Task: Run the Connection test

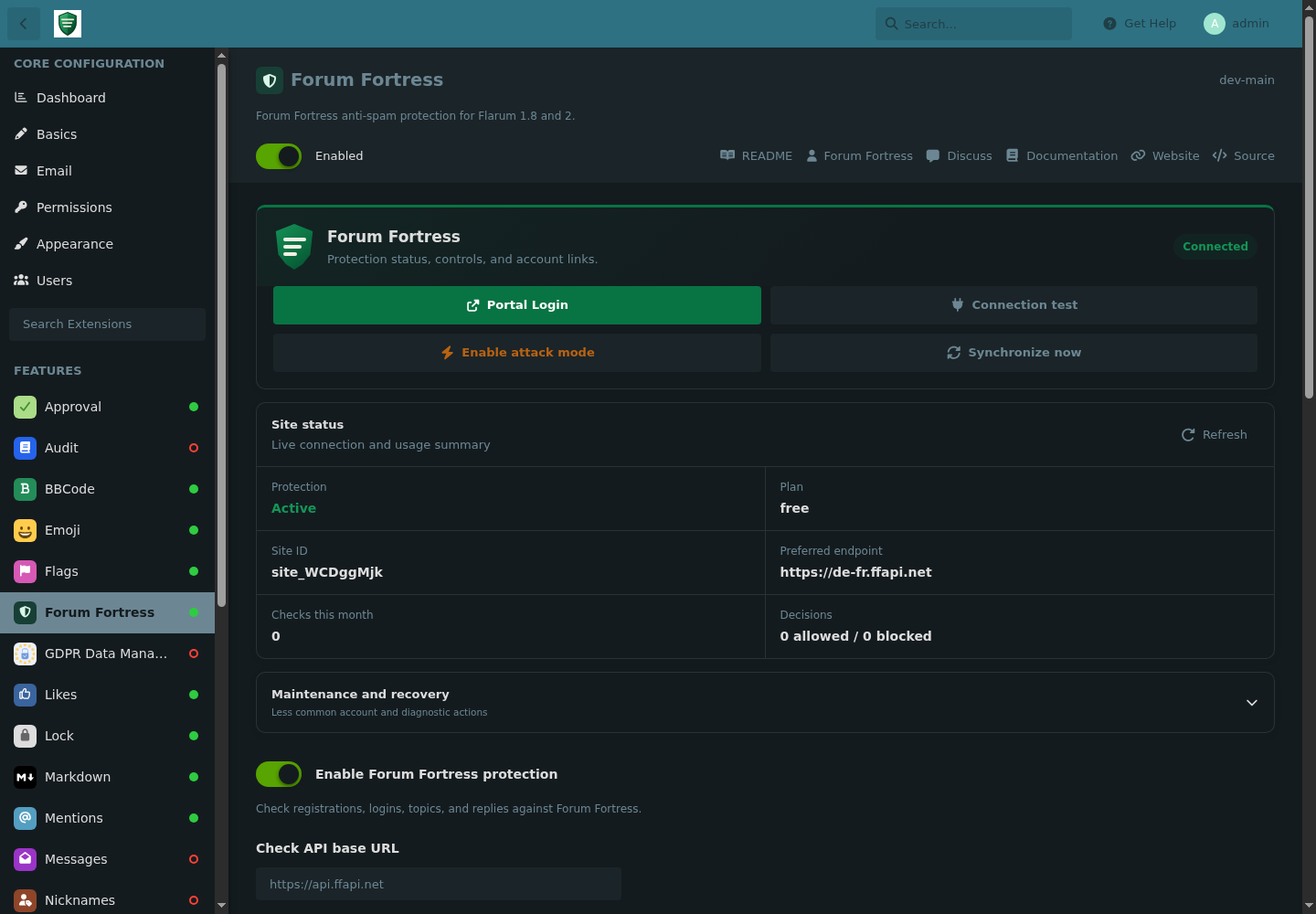Action: point(1014,305)
